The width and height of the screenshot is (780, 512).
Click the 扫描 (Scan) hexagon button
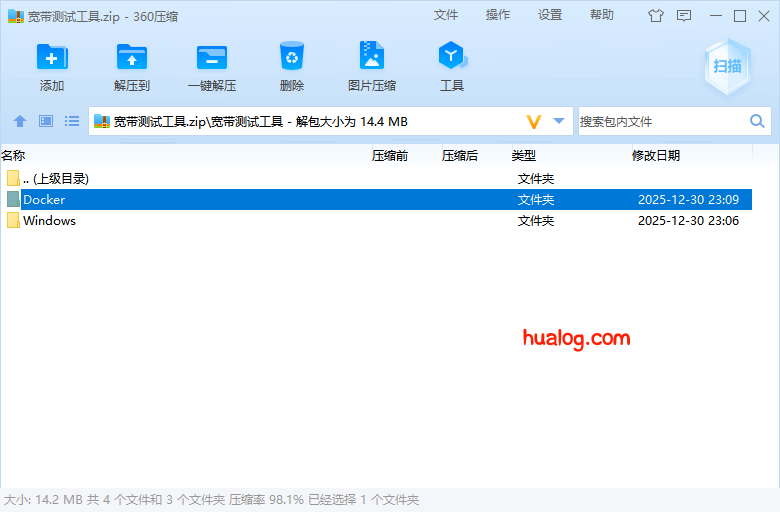pos(727,67)
